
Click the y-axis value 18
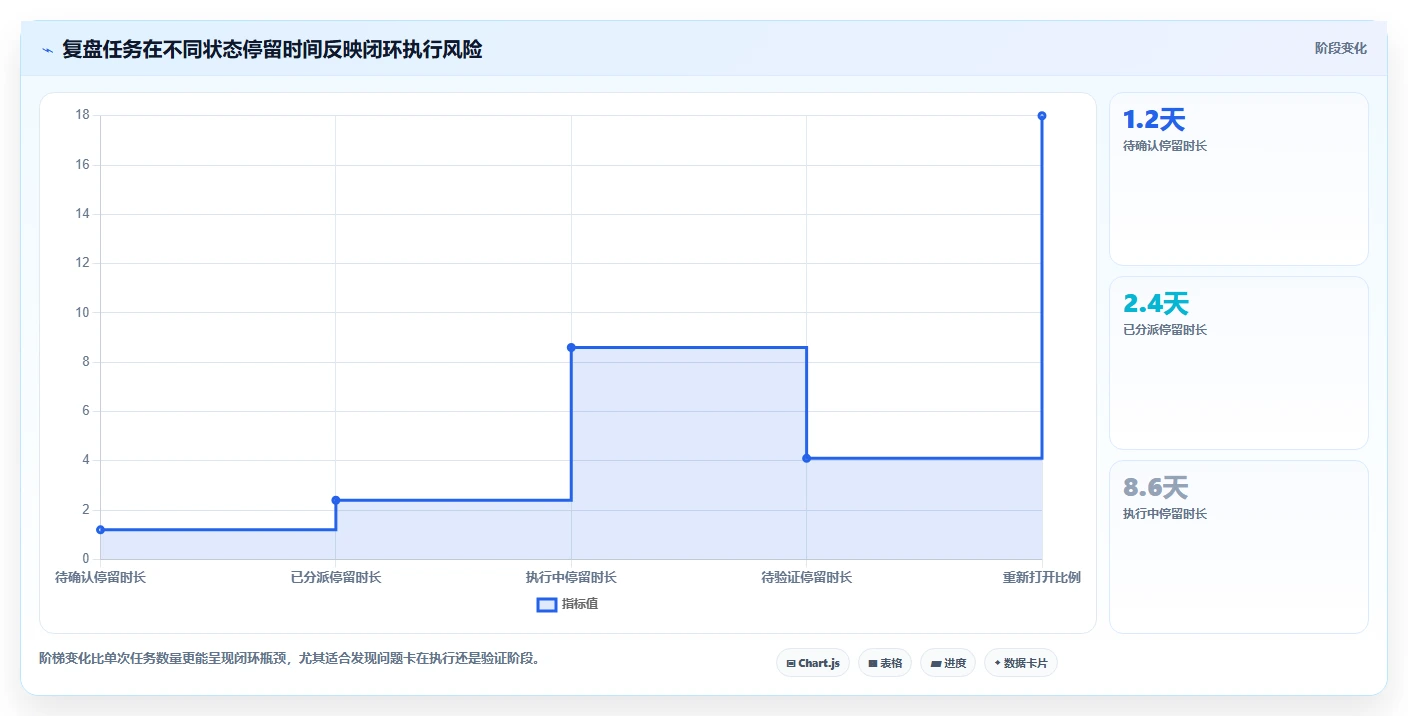(x=82, y=115)
